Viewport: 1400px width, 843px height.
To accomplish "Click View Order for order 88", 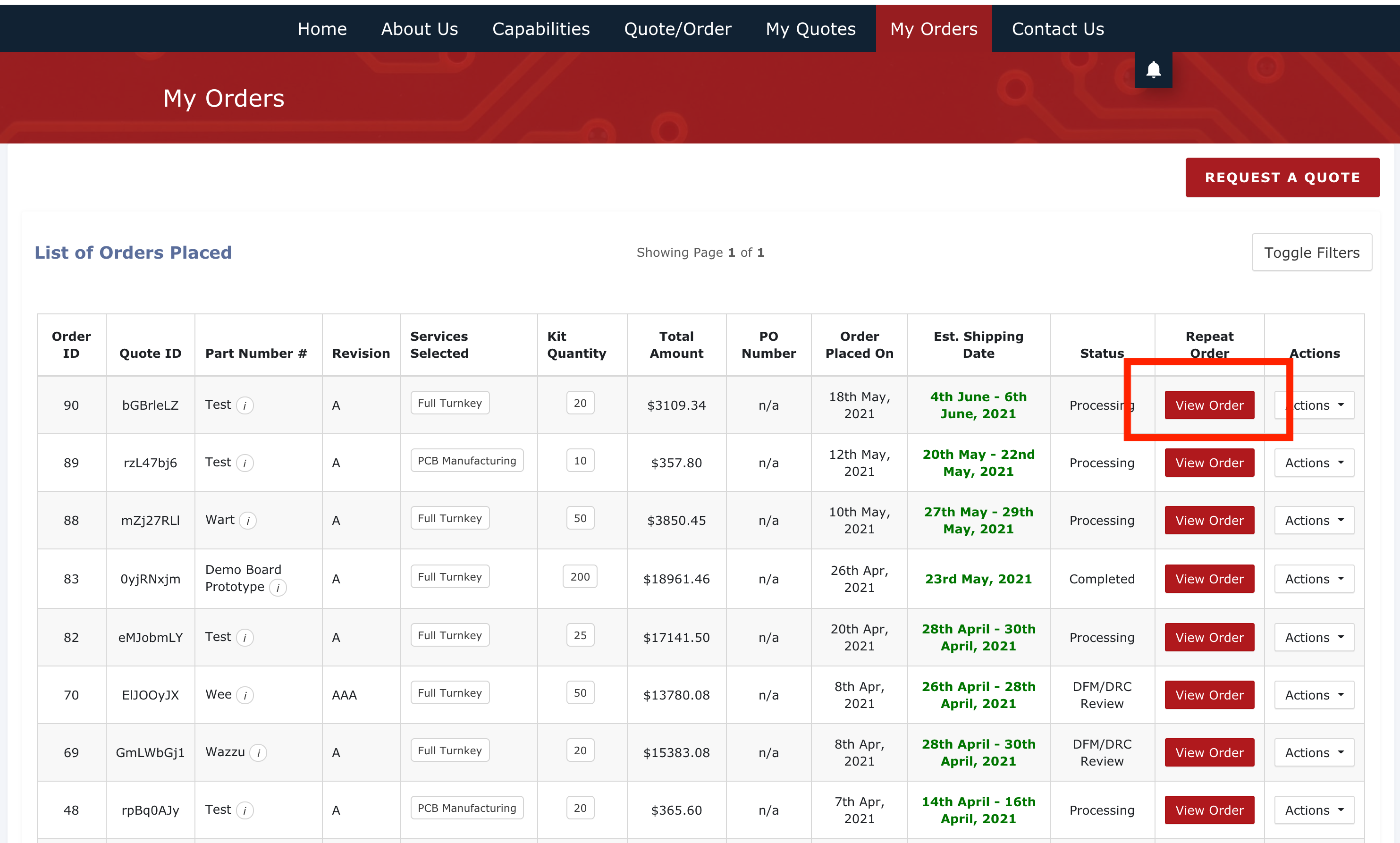I will 1209,520.
